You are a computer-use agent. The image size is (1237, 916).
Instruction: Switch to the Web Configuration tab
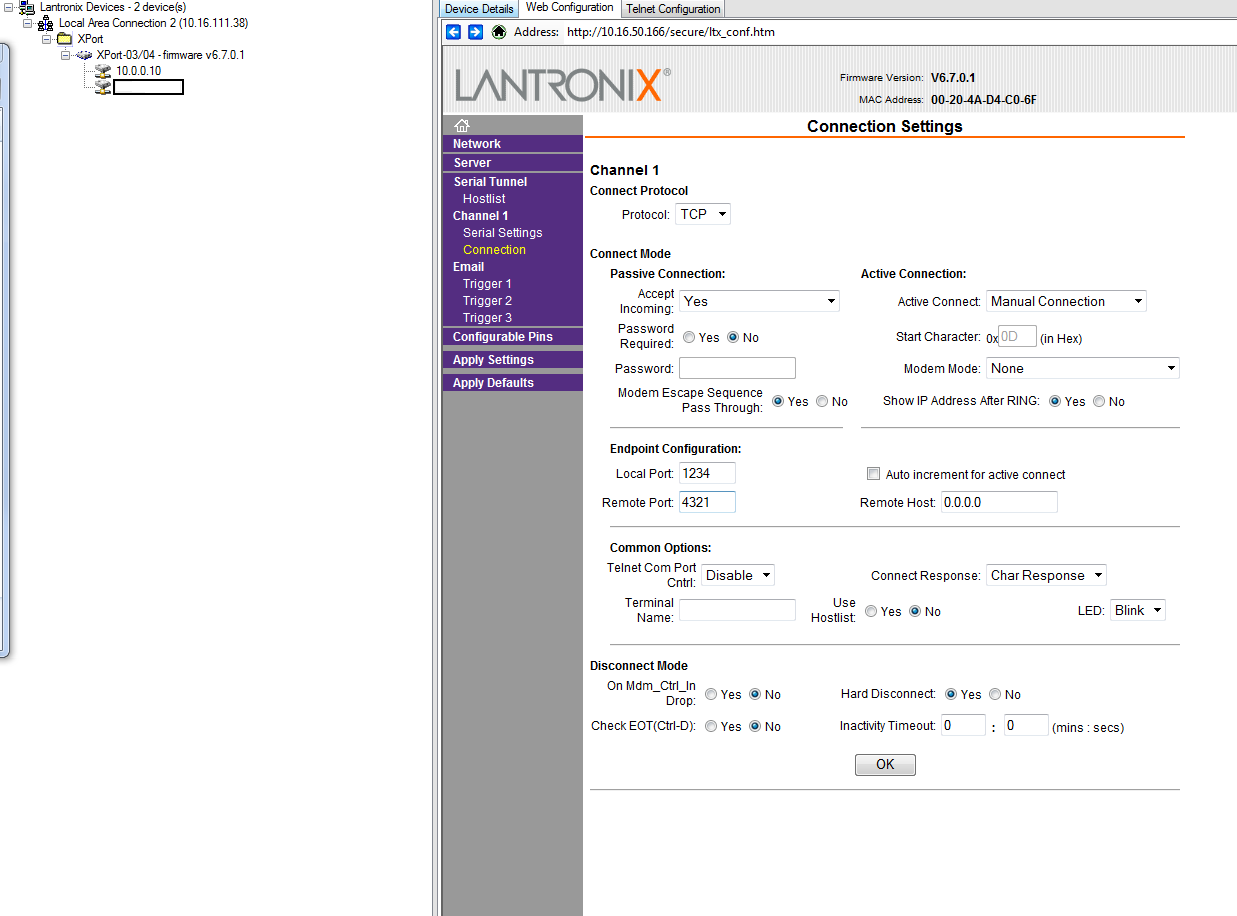[x=570, y=8]
